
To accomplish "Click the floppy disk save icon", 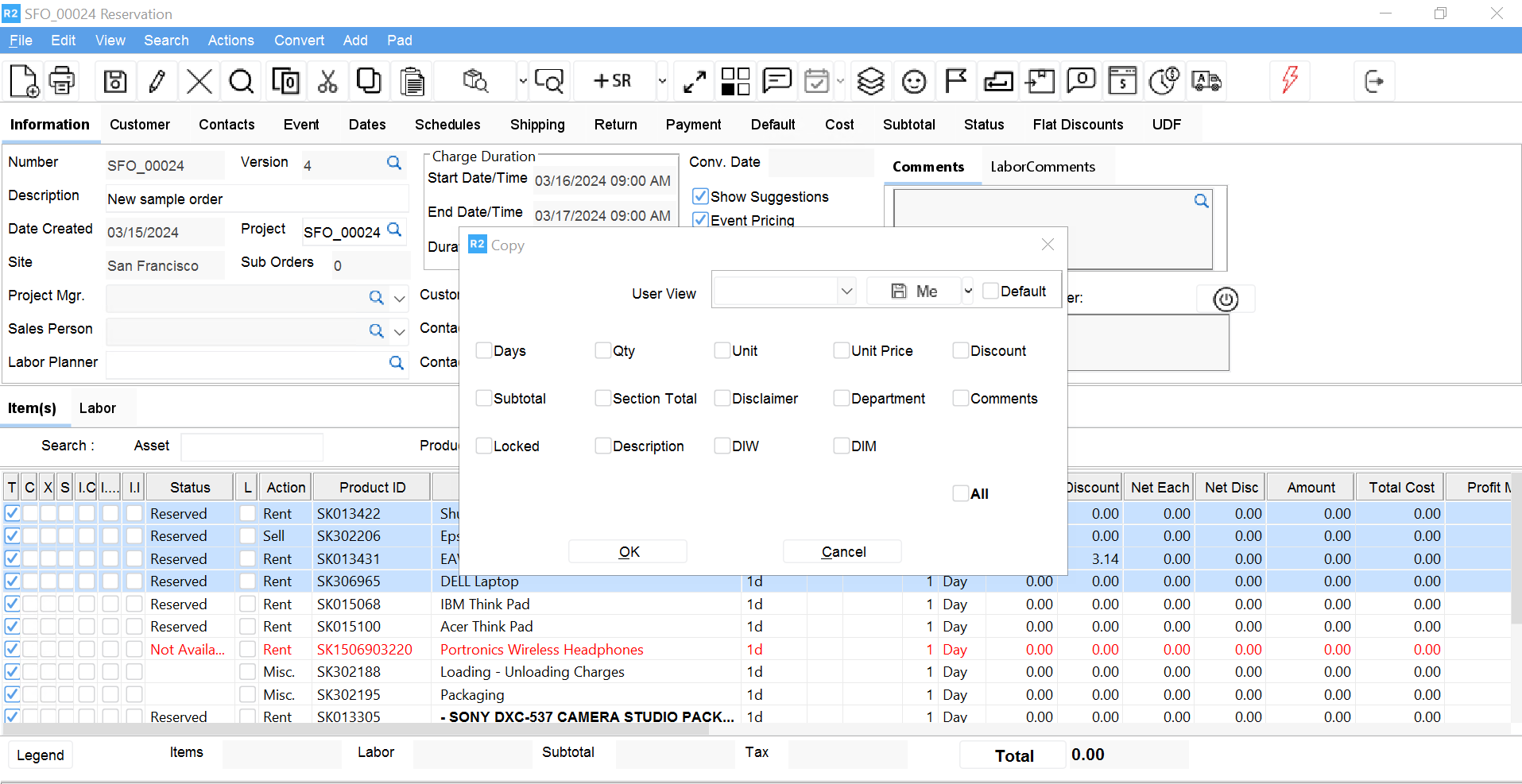I will pos(115,81).
